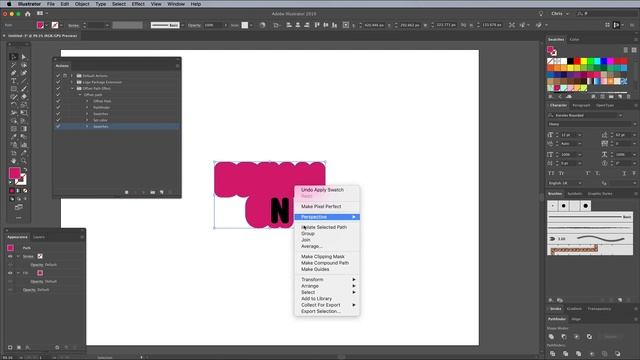Choose Undo Apply Swatch in context menu
This screenshot has width=640, height=360.
point(322,190)
